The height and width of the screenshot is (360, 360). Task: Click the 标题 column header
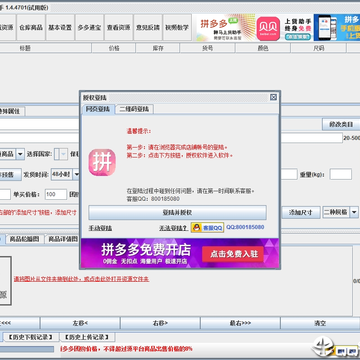click(25, 48)
